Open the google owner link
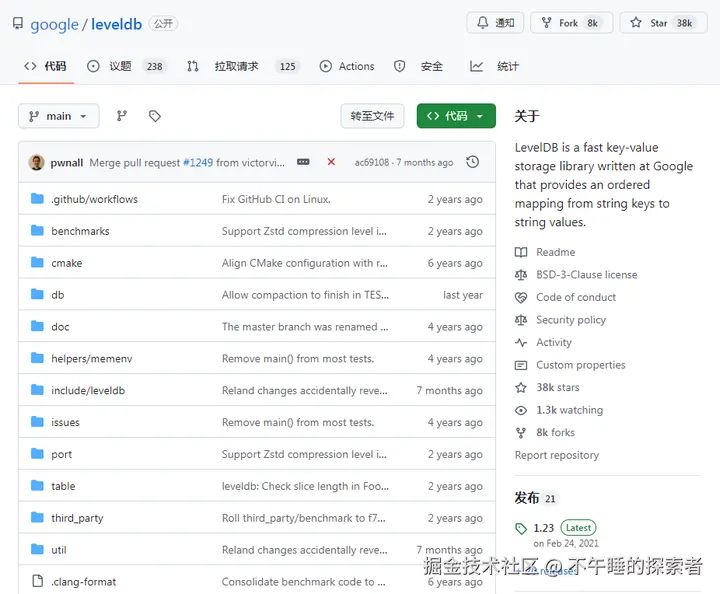The image size is (720, 594). pos(54,24)
